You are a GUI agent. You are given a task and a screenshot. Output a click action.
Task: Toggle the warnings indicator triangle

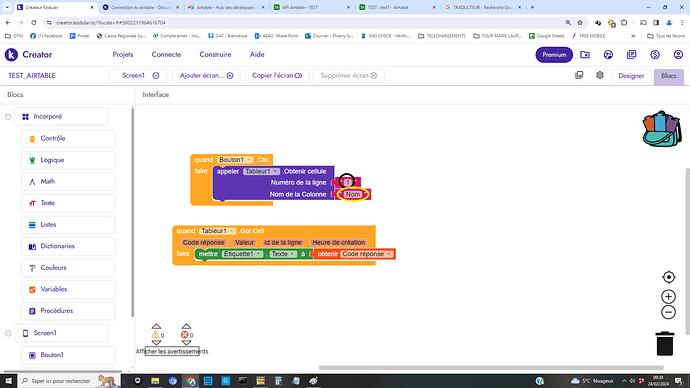[x=155, y=335]
